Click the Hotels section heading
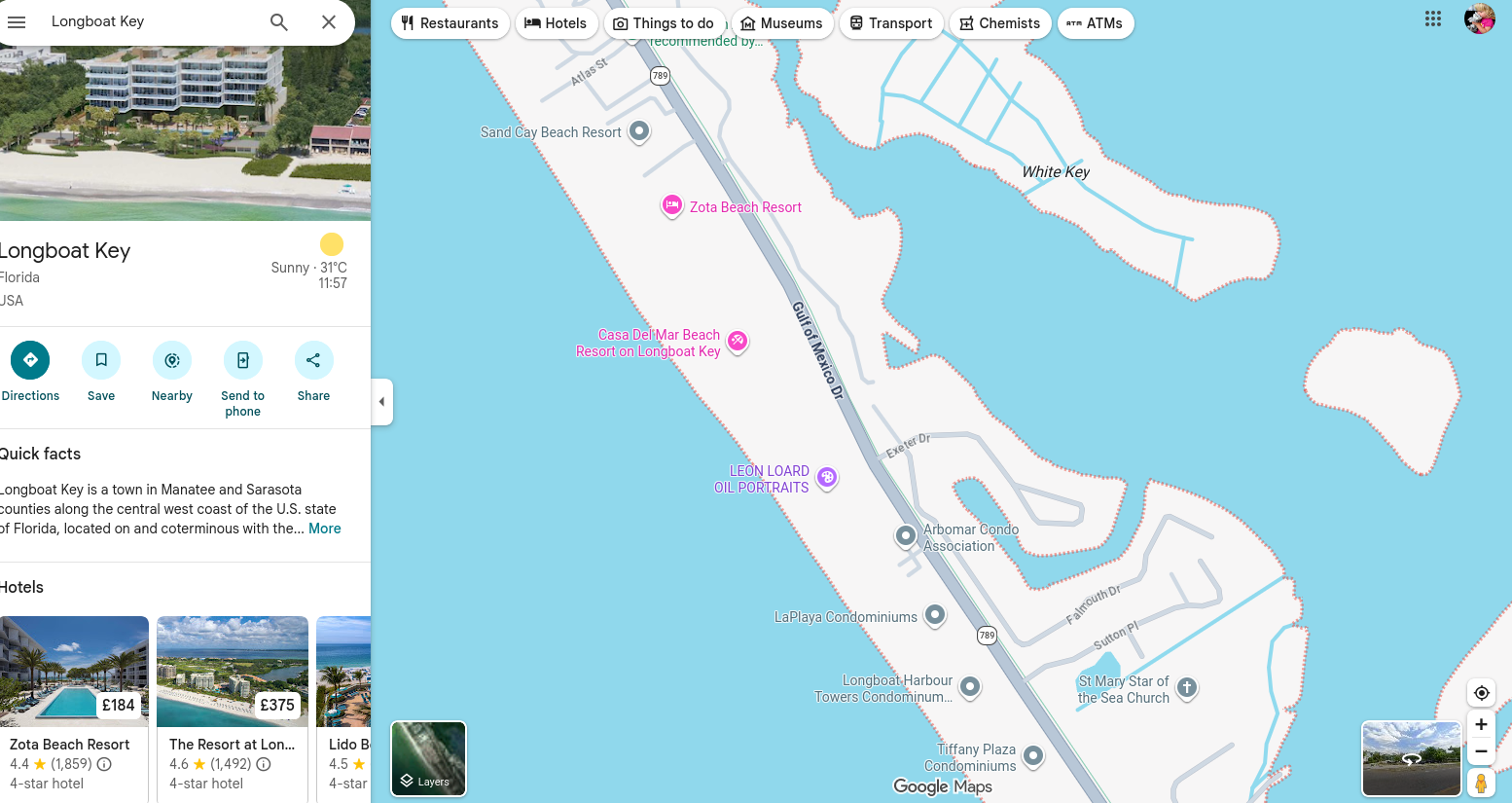Image resolution: width=1512 pixels, height=803 pixels. click(21, 587)
